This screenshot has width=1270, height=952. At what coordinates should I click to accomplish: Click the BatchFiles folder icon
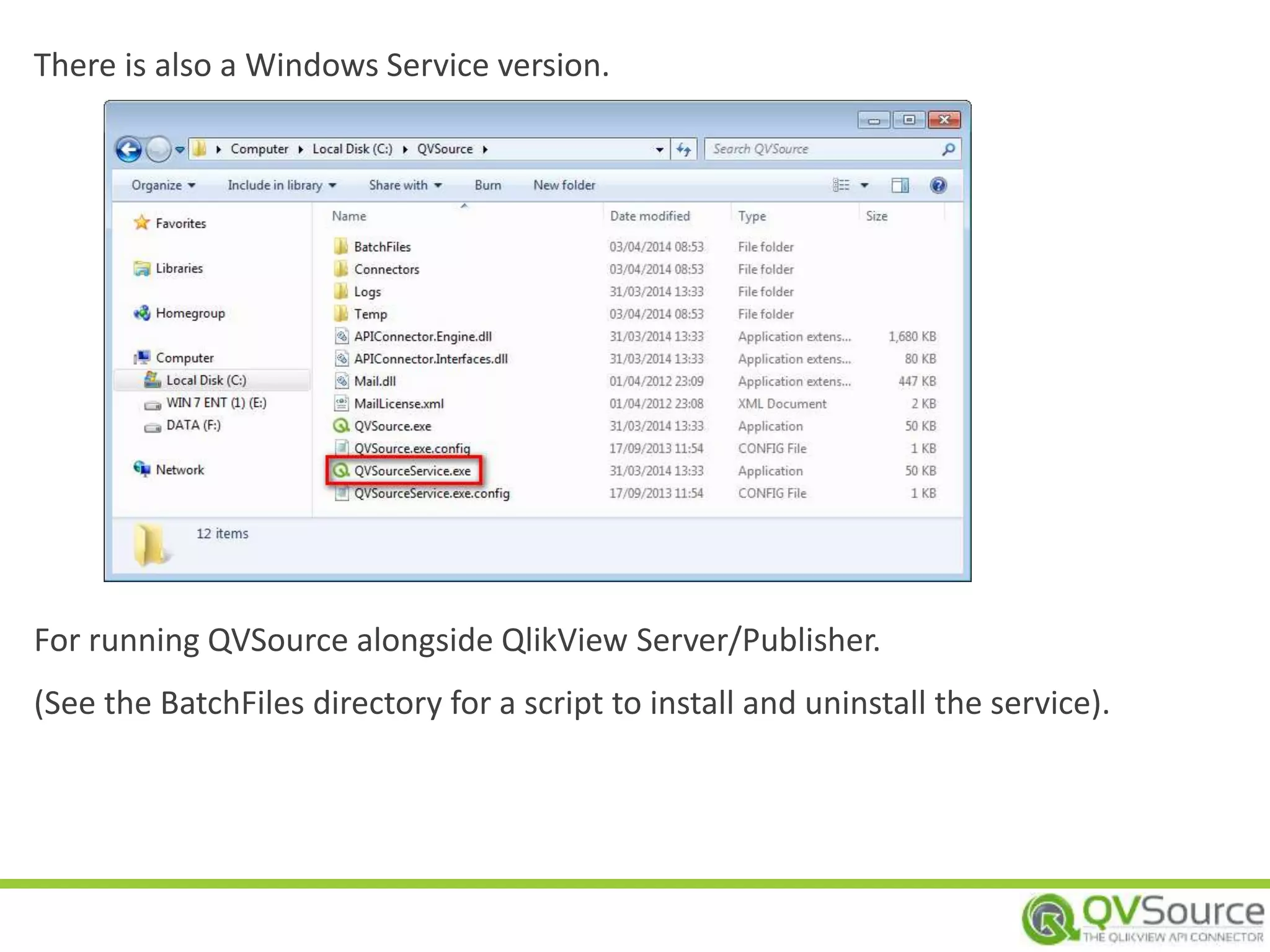coord(340,247)
